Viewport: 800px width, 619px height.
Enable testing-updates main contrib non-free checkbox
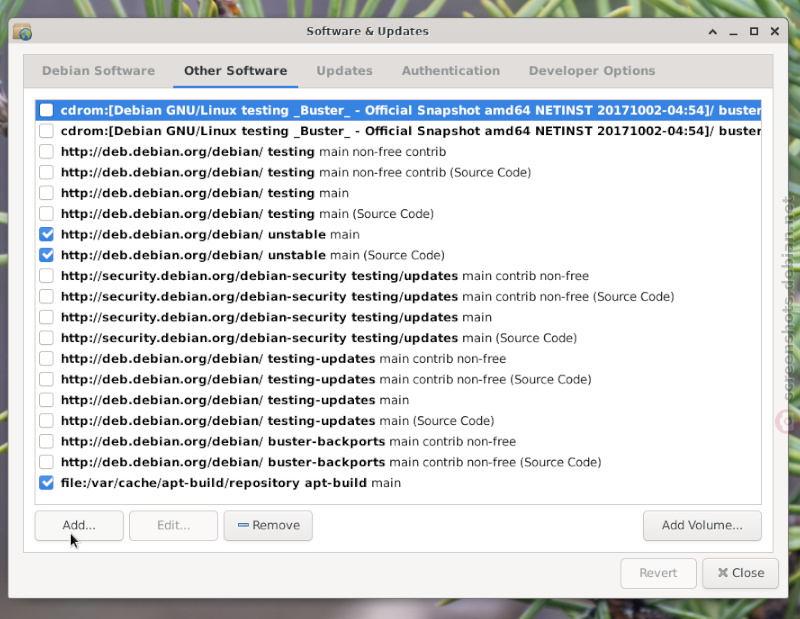tap(46, 359)
